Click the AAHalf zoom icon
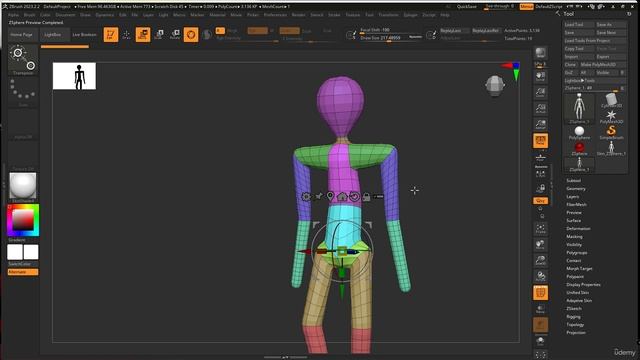 click(540, 125)
